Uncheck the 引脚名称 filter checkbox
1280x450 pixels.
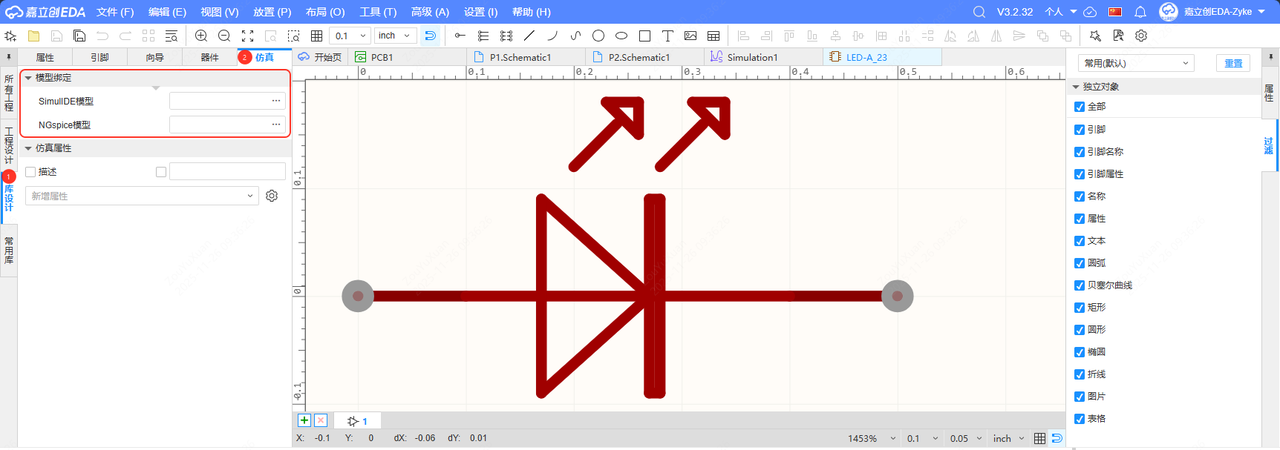[x=1079, y=152]
